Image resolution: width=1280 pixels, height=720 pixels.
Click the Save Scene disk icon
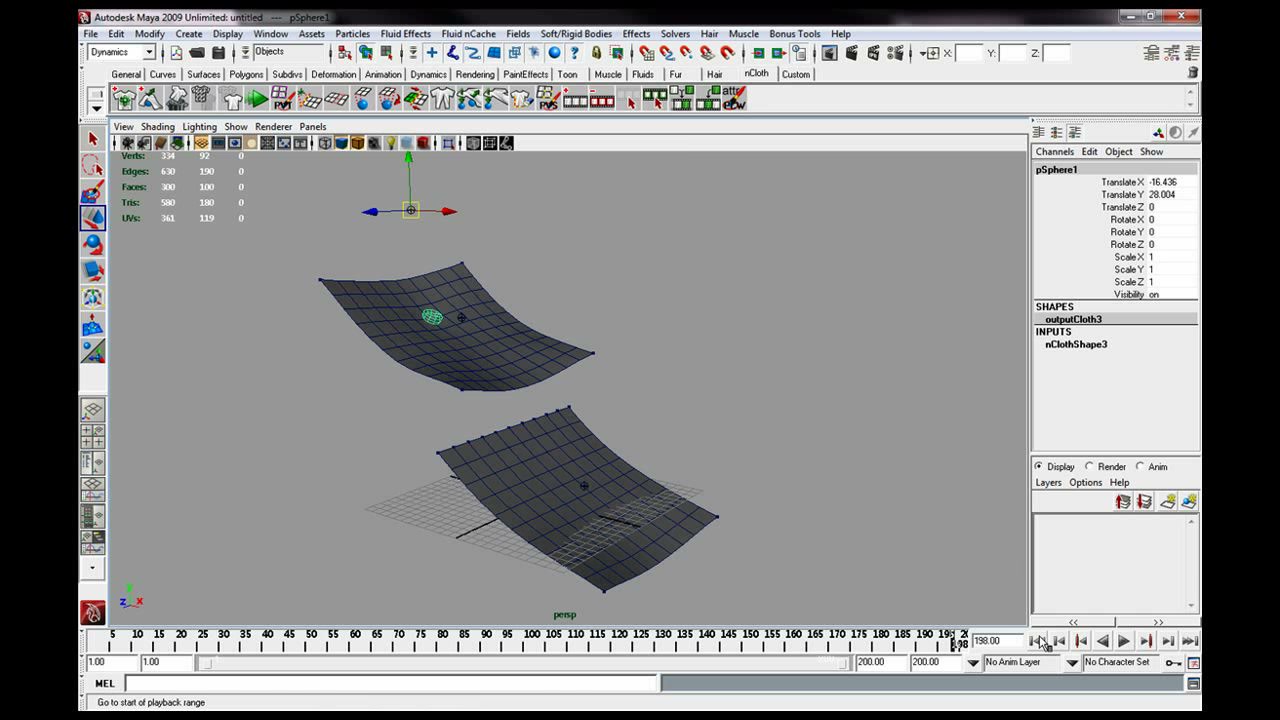217,53
